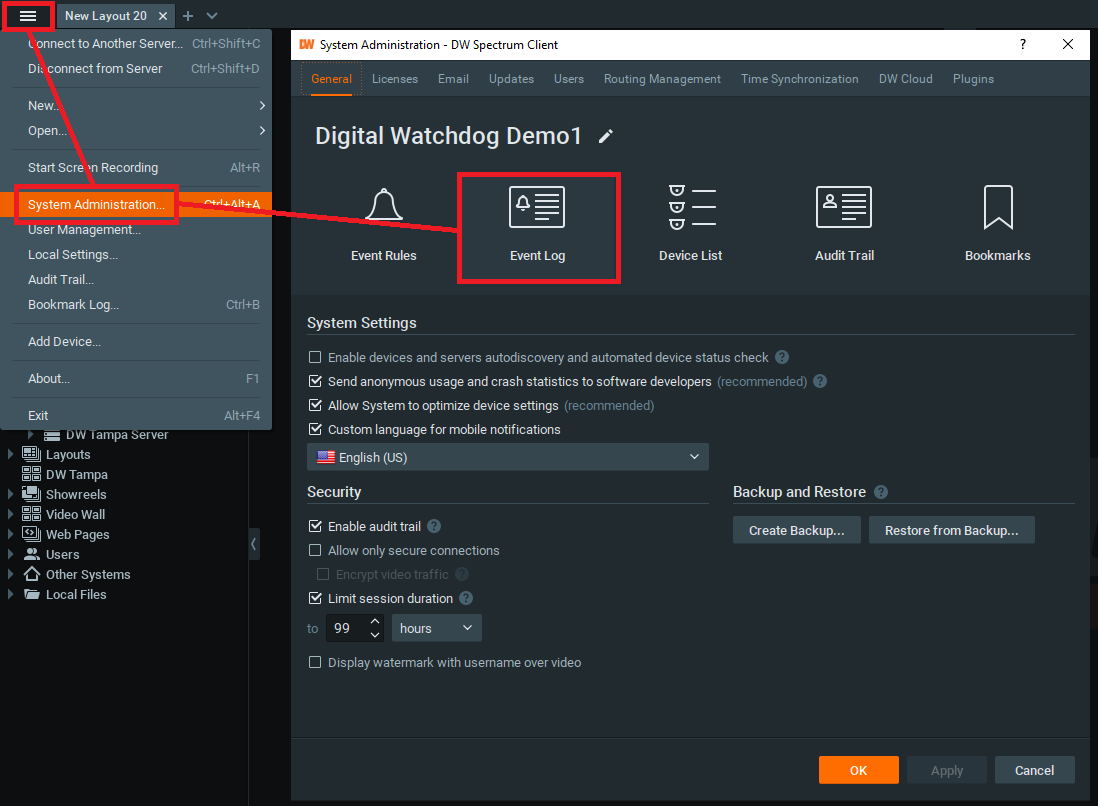Open the English (US) language dropdown
Image resolution: width=1098 pixels, height=806 pixels.
coord(508,457)
